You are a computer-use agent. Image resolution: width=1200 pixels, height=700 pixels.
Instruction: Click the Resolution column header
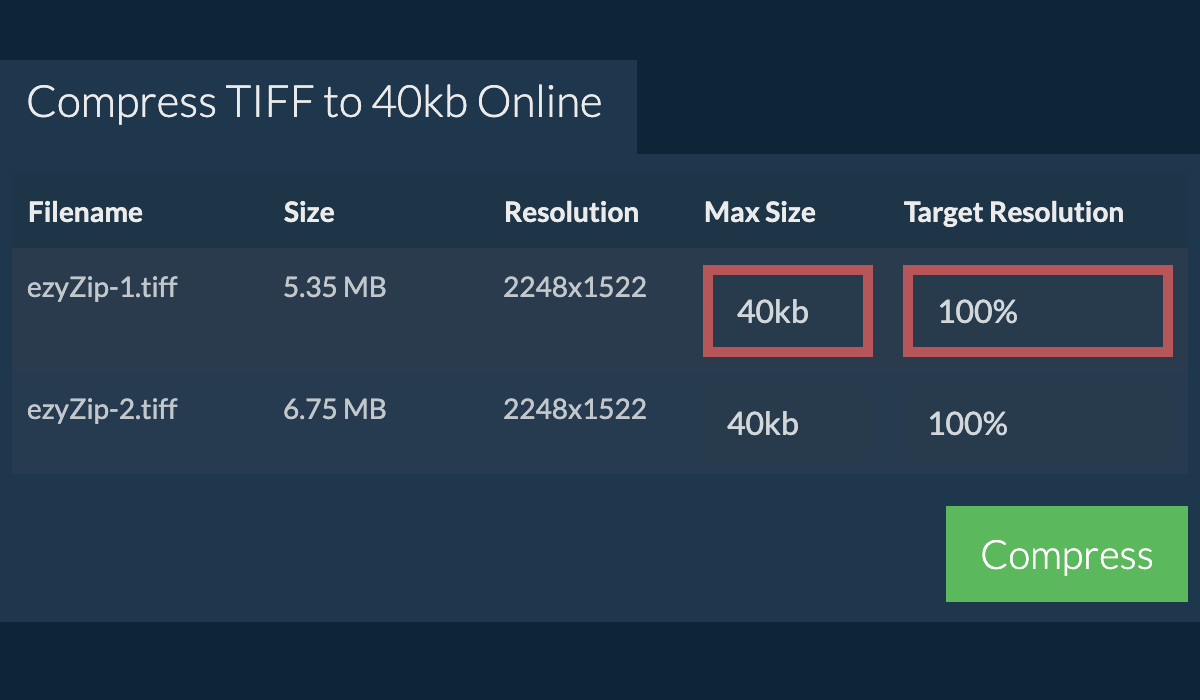click(571, 212)
